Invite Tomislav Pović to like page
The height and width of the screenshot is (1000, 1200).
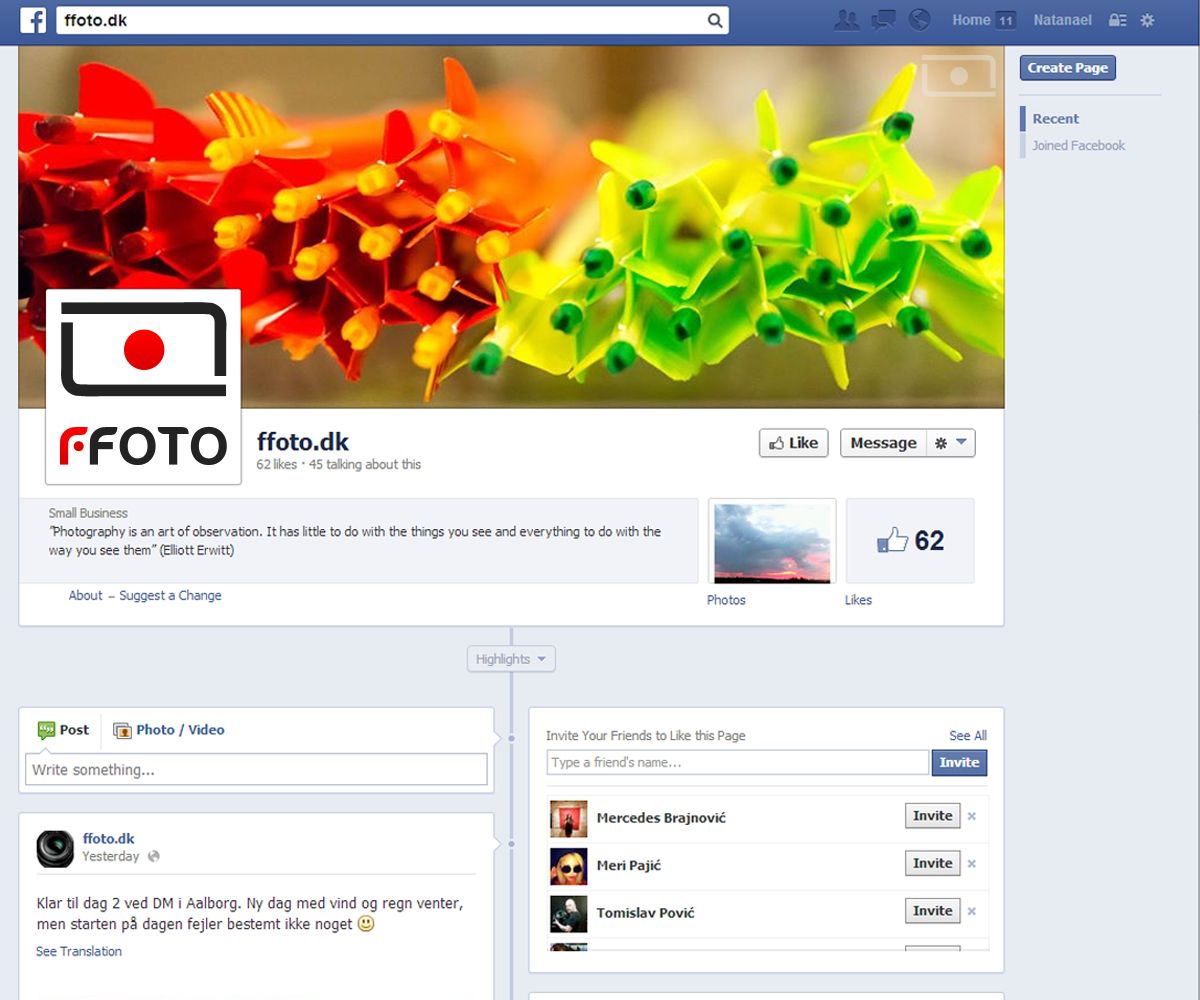pos(932,911)
